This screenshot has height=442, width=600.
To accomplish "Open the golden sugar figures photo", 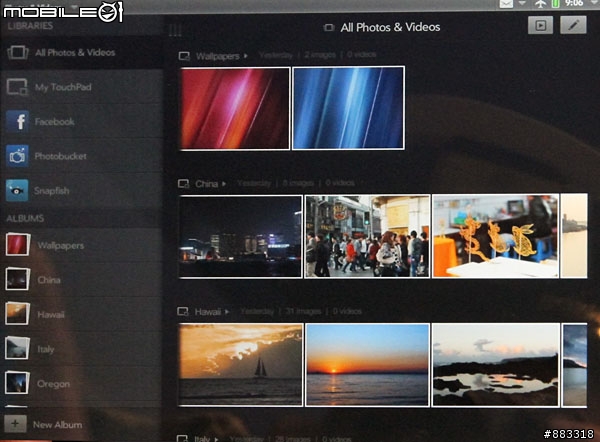I will pos(496,236).
